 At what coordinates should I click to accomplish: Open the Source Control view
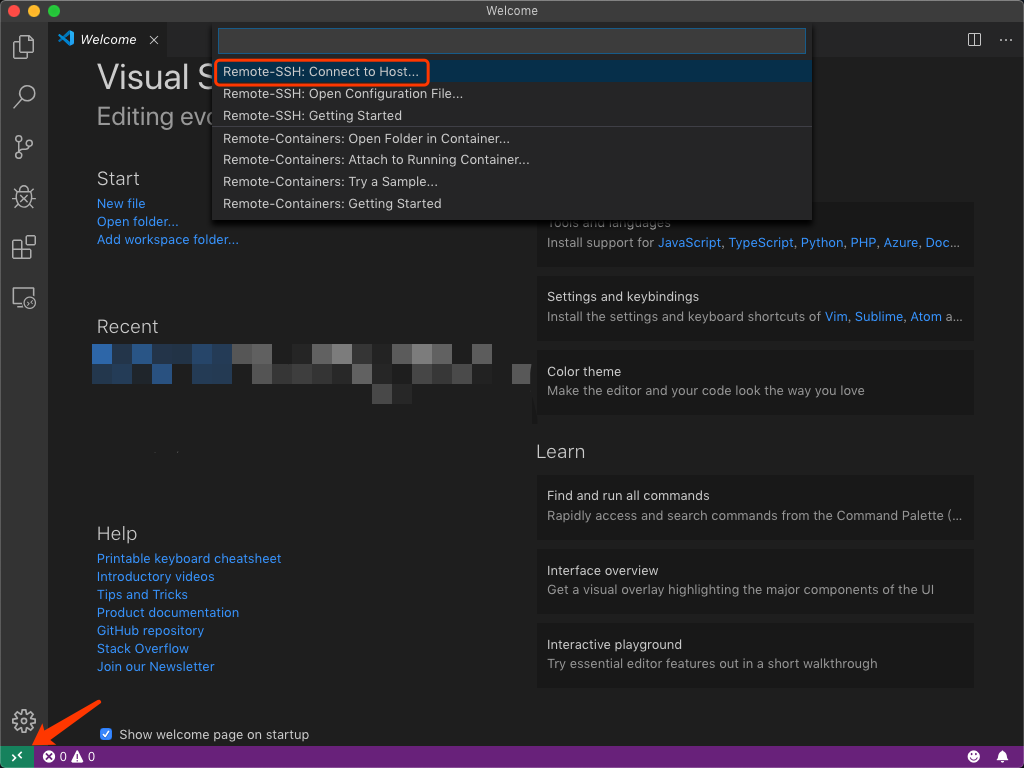[24, 147]
